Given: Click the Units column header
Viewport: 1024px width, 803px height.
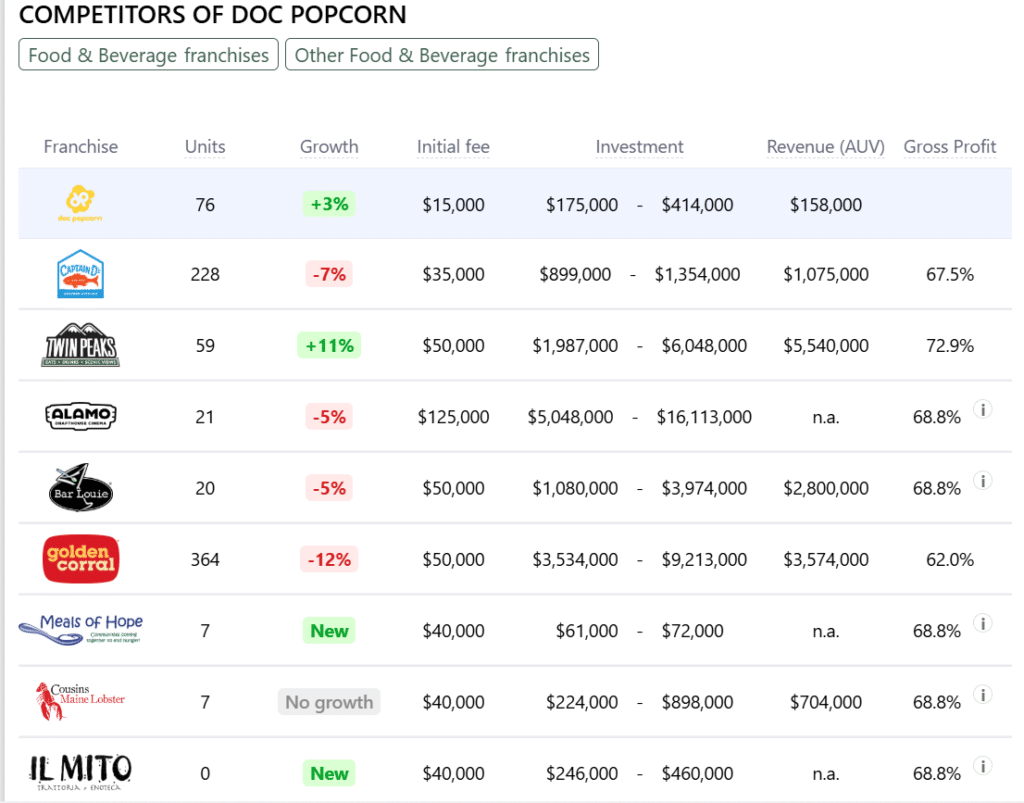Looking at the screenshot, I should pyautogui.click(x=205, y=146).
